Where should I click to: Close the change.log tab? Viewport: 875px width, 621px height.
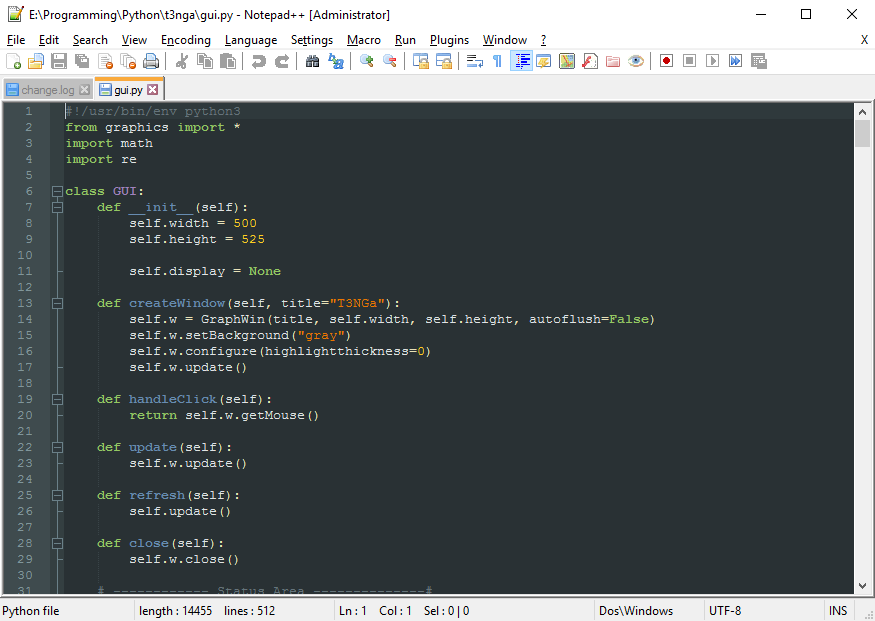pyautogui.click(x=84, y=90)
